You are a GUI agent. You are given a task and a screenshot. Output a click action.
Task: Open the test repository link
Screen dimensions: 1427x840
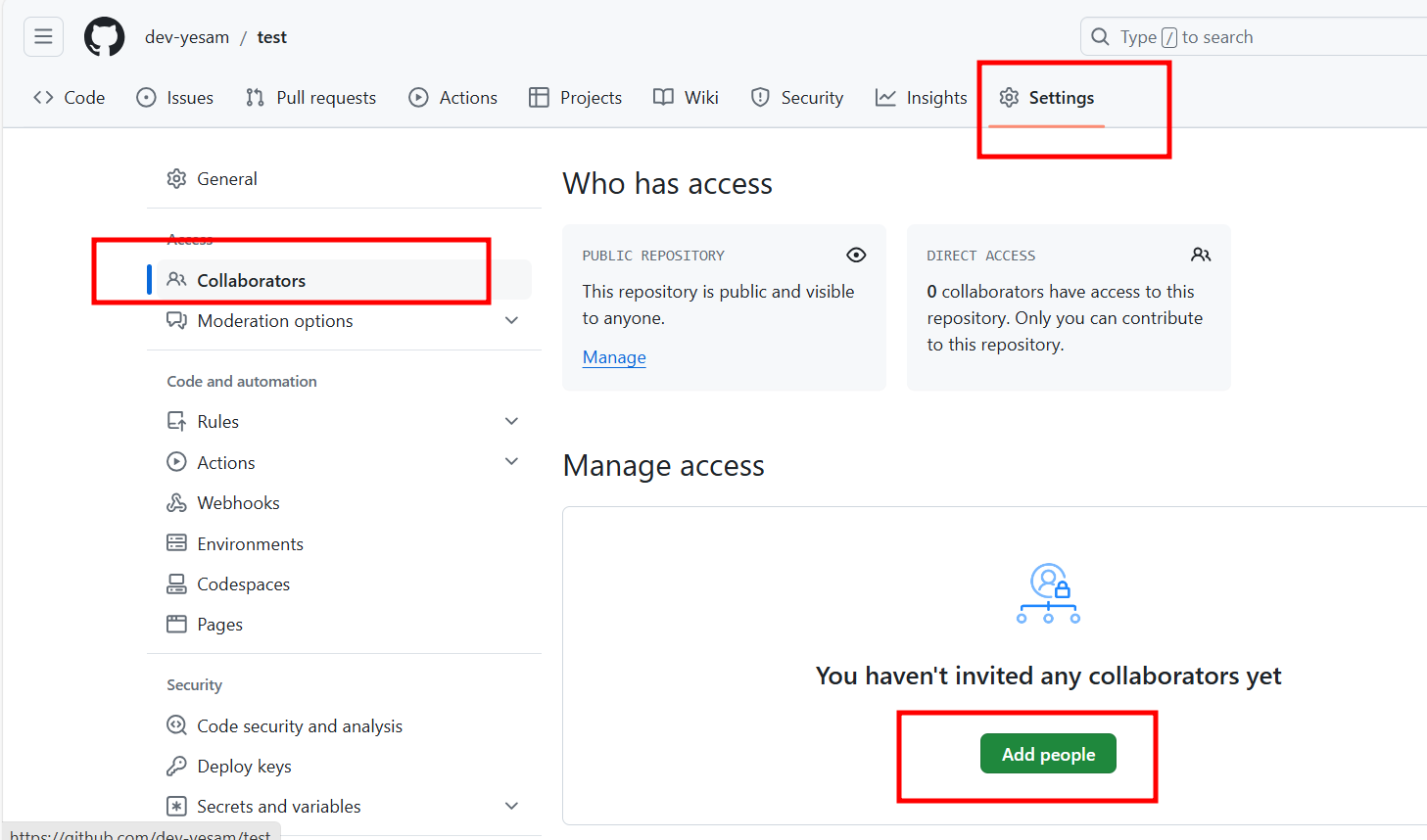(x=272, y=37)
